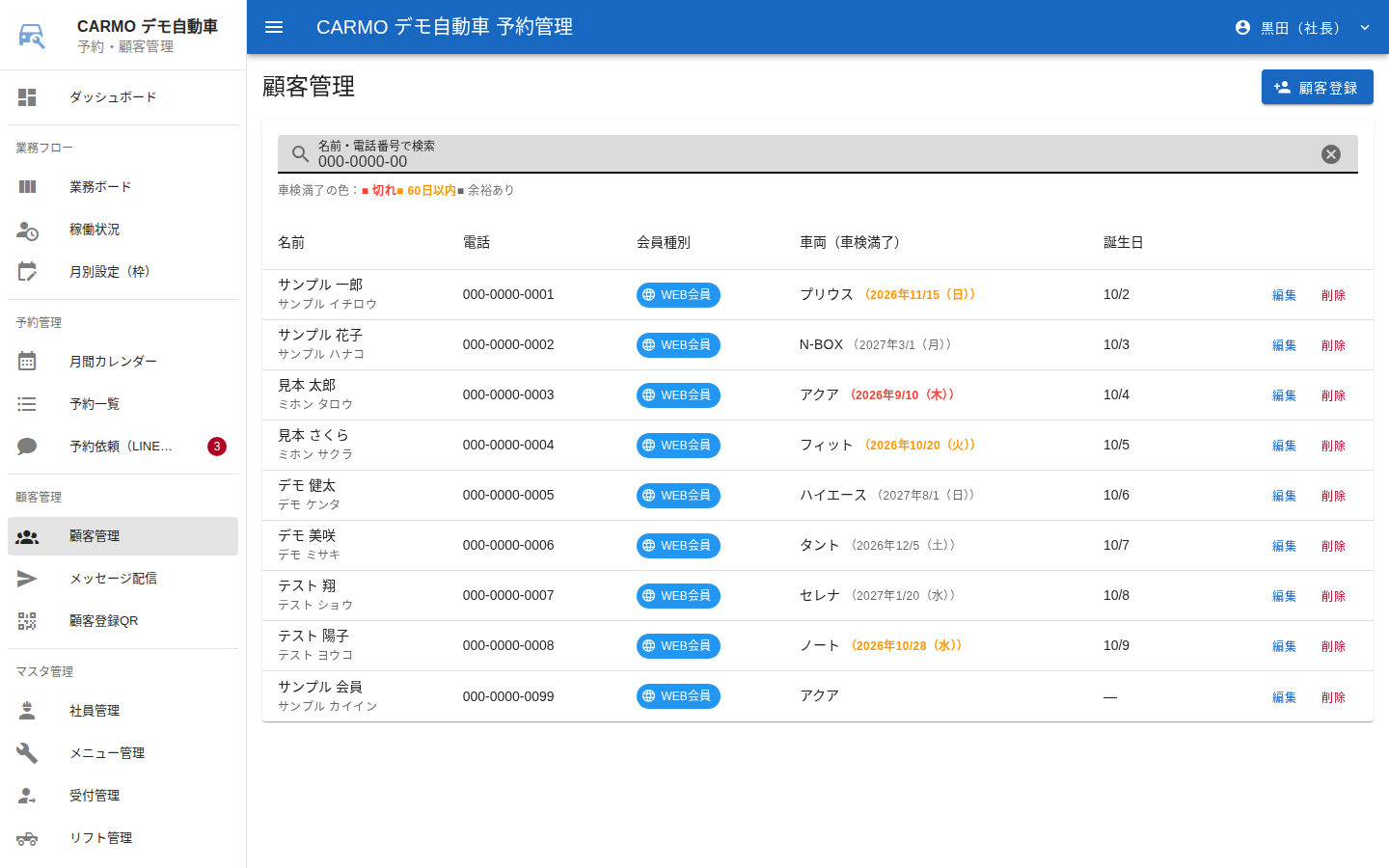
Task: Click the 月間カレンダー calendar icon
Action: pos(27,362)
